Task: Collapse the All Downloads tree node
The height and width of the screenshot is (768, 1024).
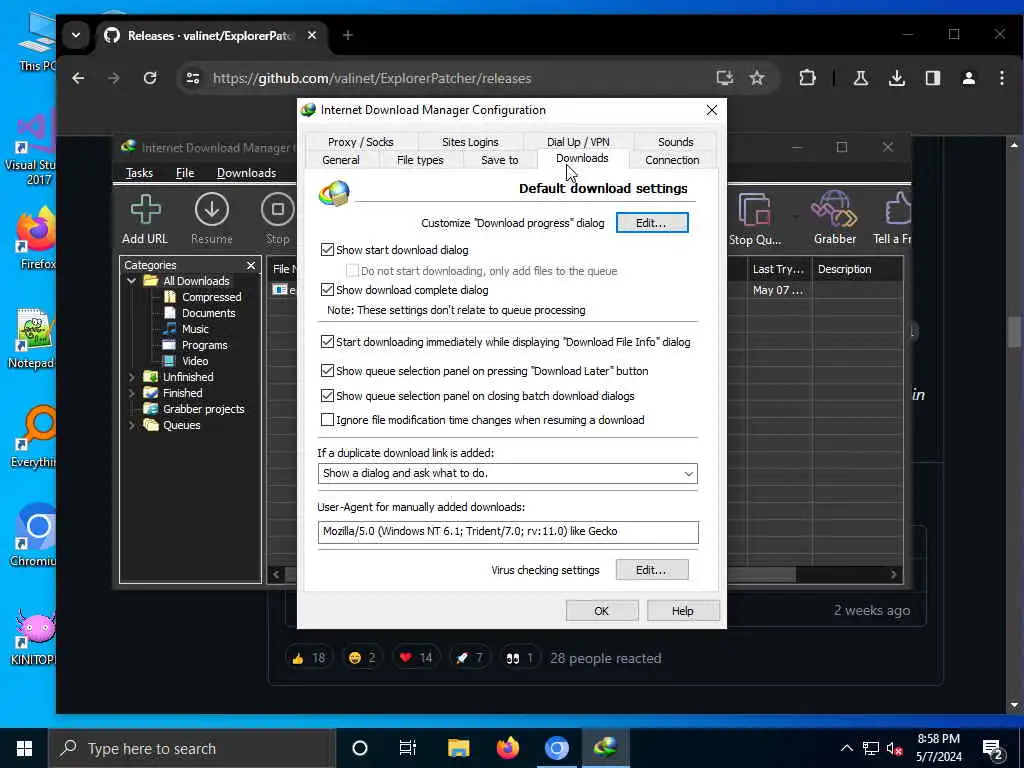Action: (x=131, y=281)
